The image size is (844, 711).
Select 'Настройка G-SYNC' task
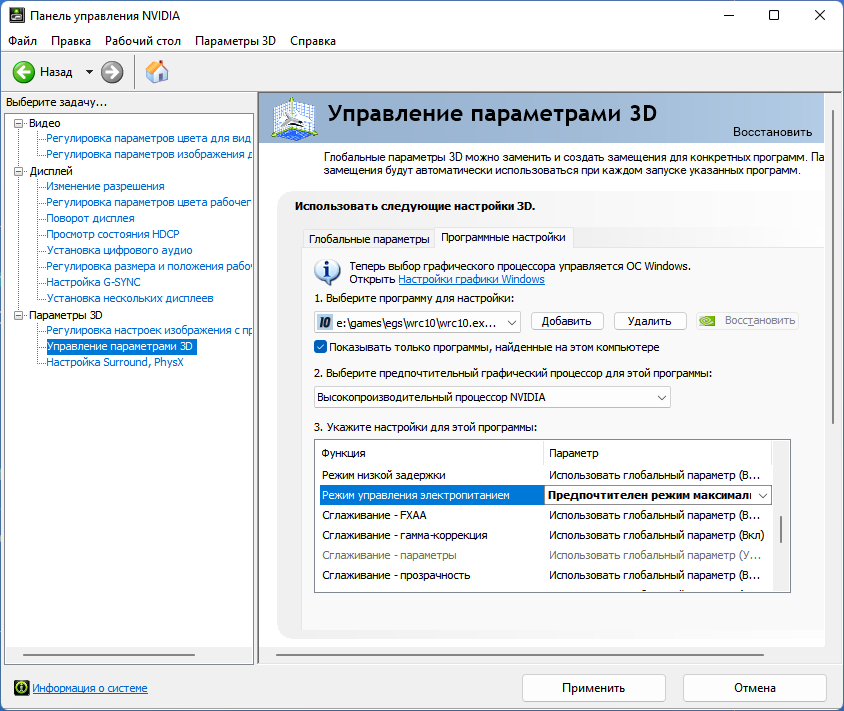coord(93,282)
